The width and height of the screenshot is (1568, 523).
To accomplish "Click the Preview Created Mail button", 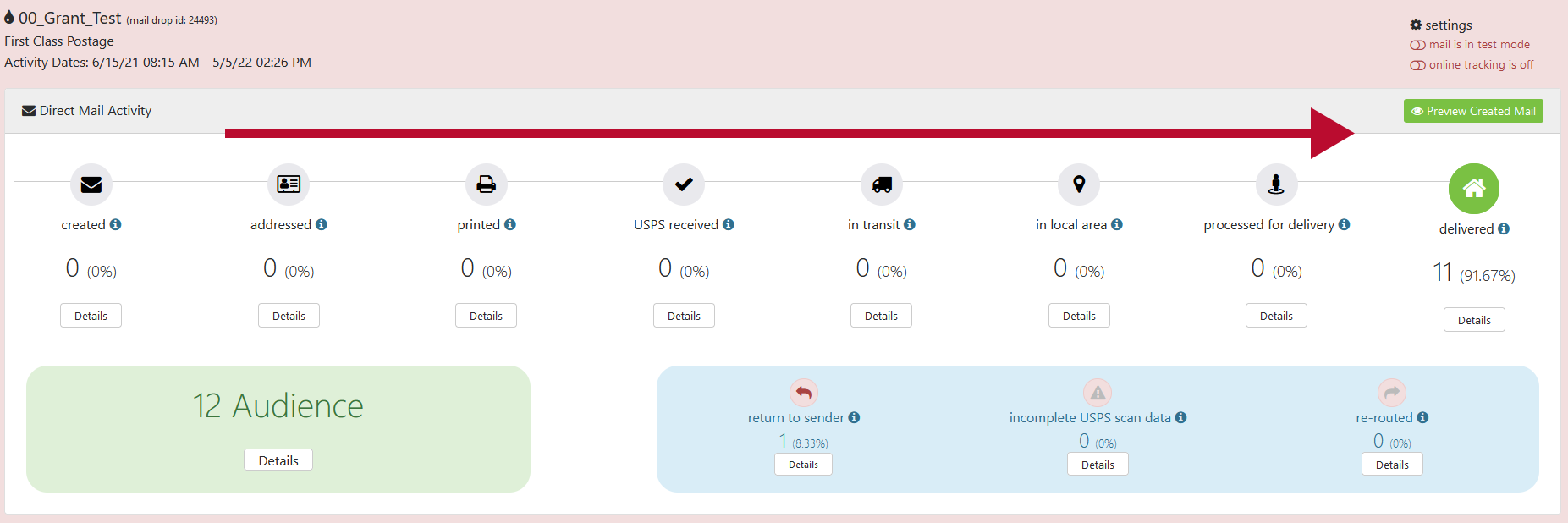I will coord(1473,111).
